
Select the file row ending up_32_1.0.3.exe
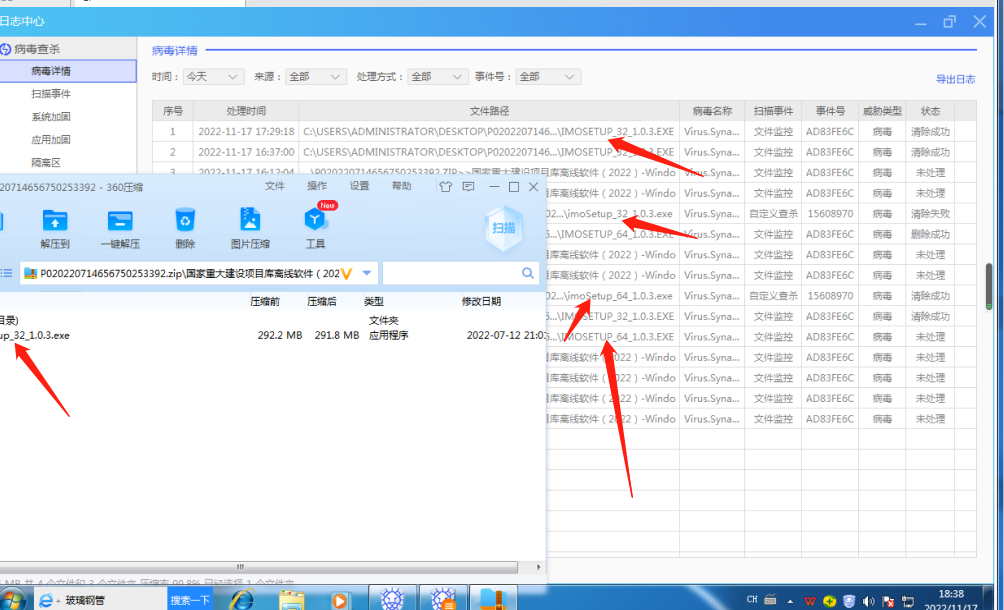(x=273, y=335)
